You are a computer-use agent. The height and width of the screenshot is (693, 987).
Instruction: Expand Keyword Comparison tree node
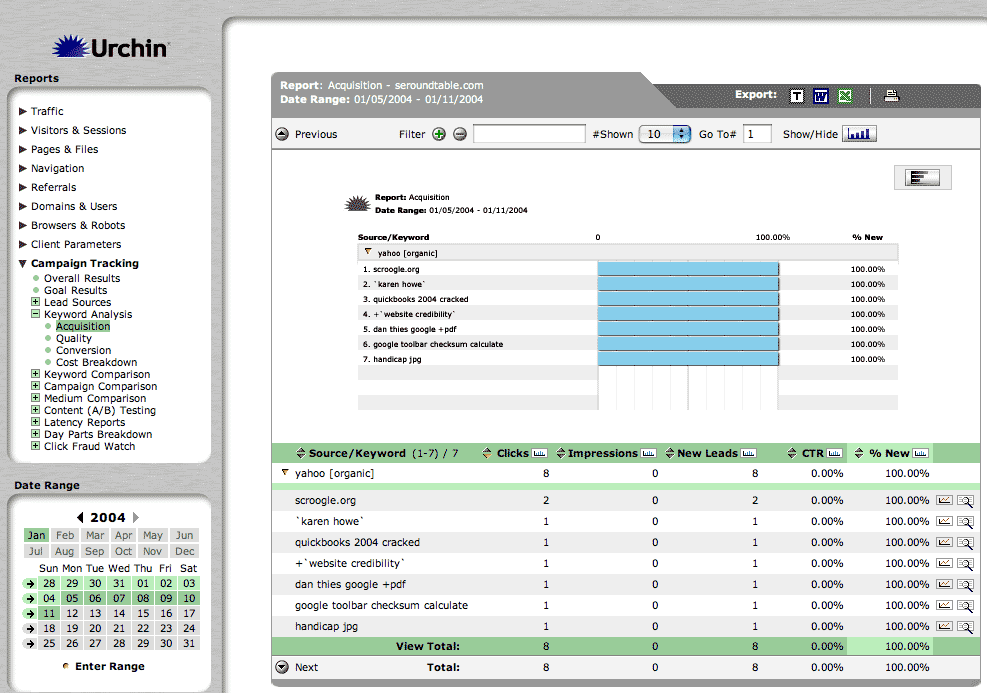35,374
